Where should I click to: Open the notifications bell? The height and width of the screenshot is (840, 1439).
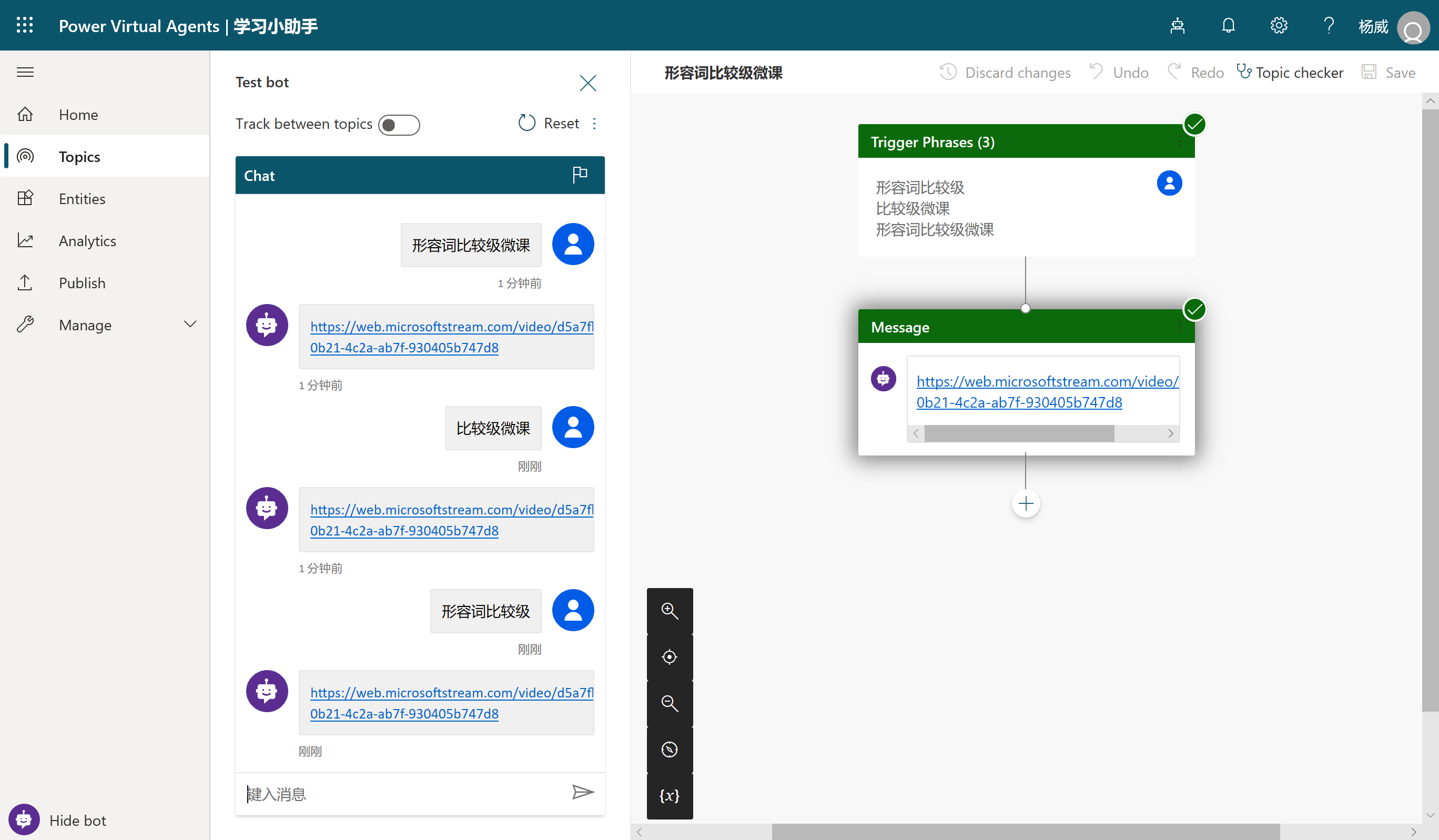pyautogui.click(x=1228, y=26)
